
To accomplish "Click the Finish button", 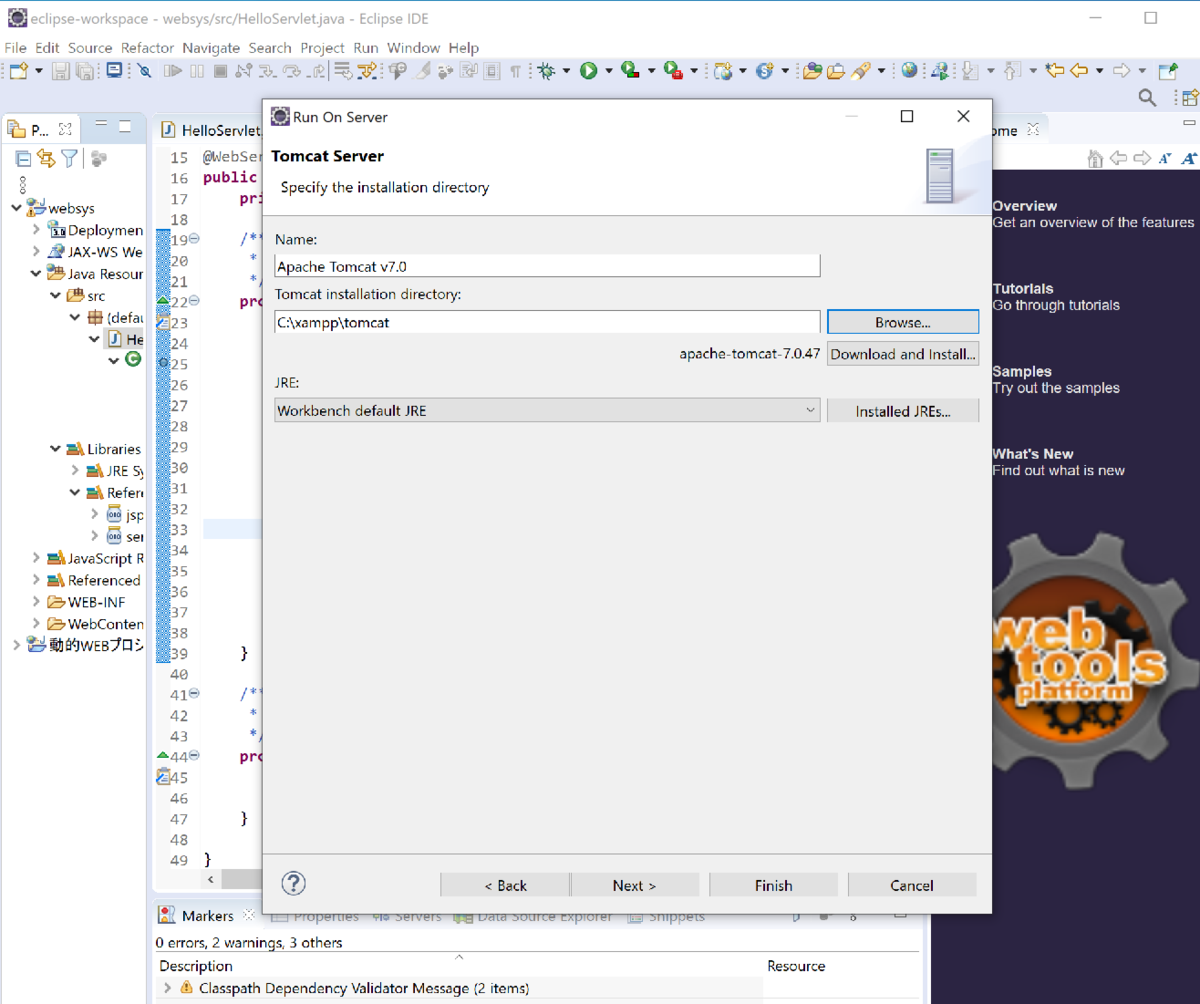I will tap(773, 885).
